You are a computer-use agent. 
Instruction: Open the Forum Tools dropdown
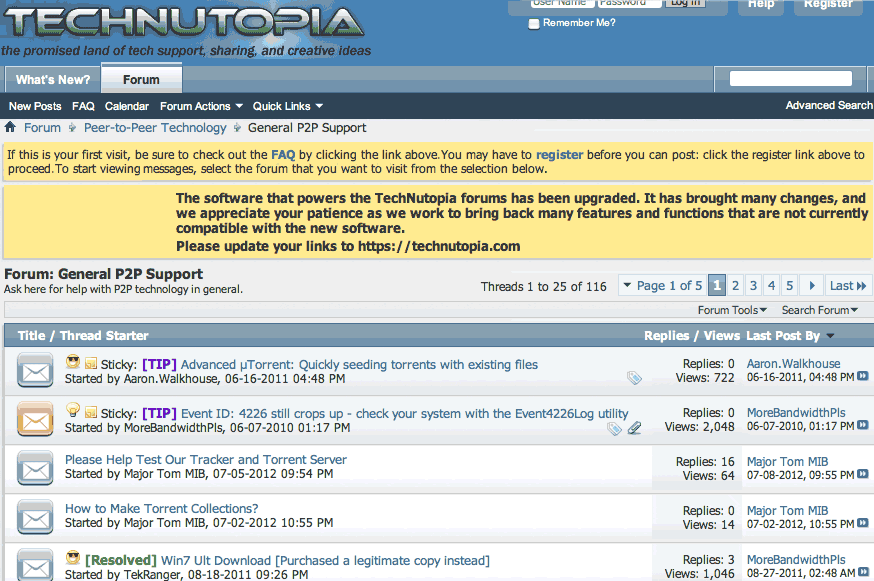[x=732, y=310]
